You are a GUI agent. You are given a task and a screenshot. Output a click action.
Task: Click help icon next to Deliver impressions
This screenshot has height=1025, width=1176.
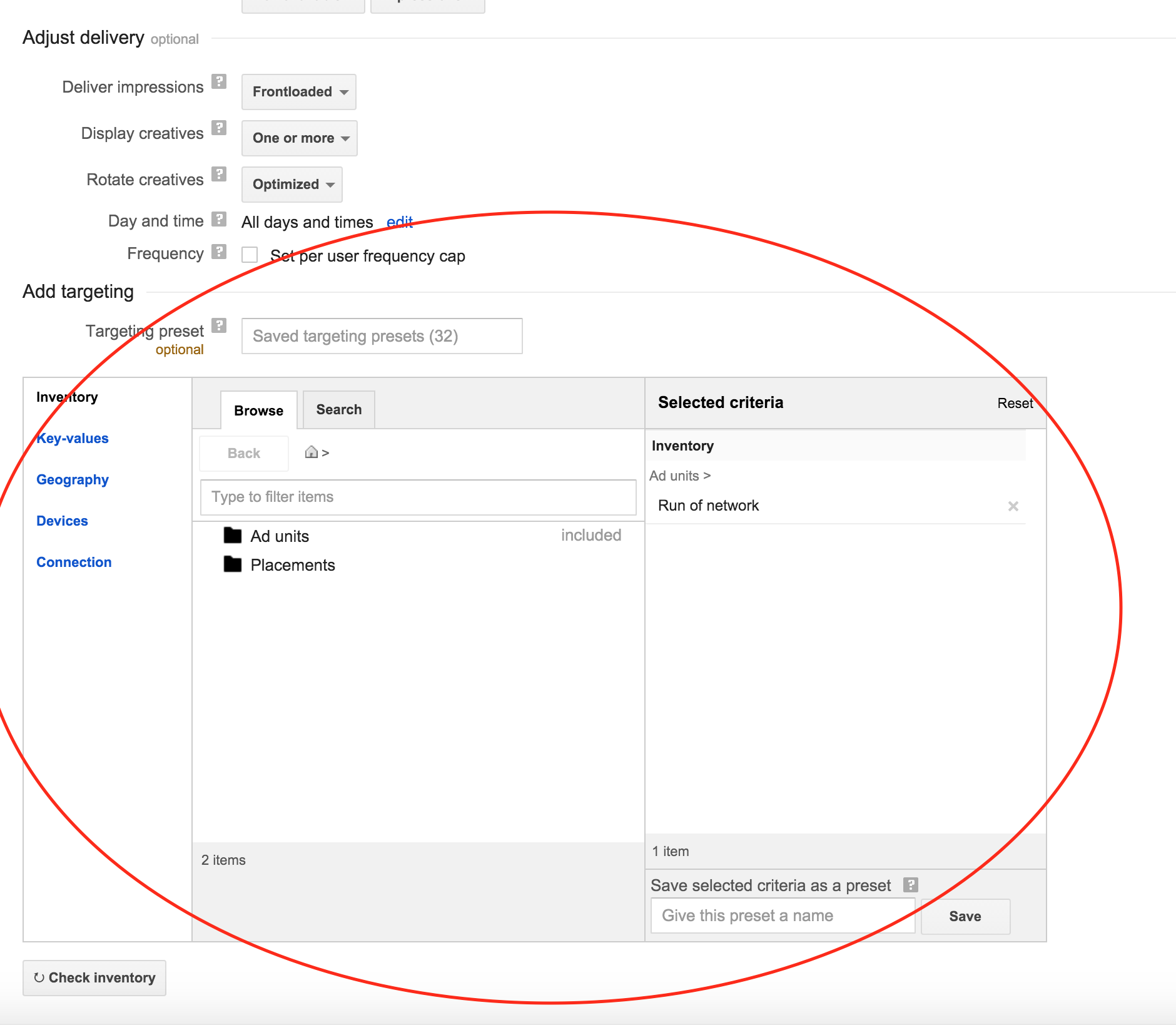click(218, 82)
